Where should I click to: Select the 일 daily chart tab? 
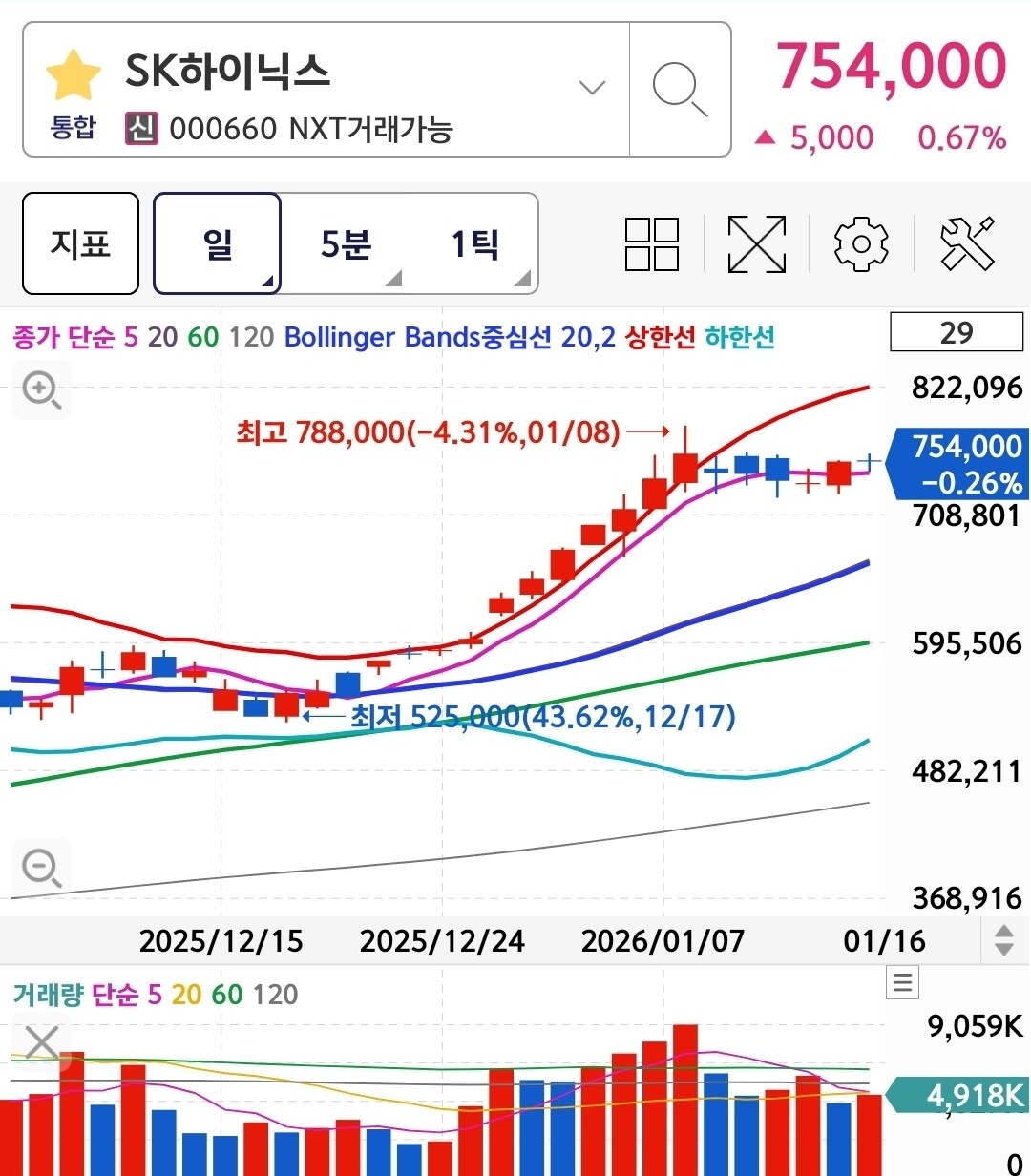218,243
